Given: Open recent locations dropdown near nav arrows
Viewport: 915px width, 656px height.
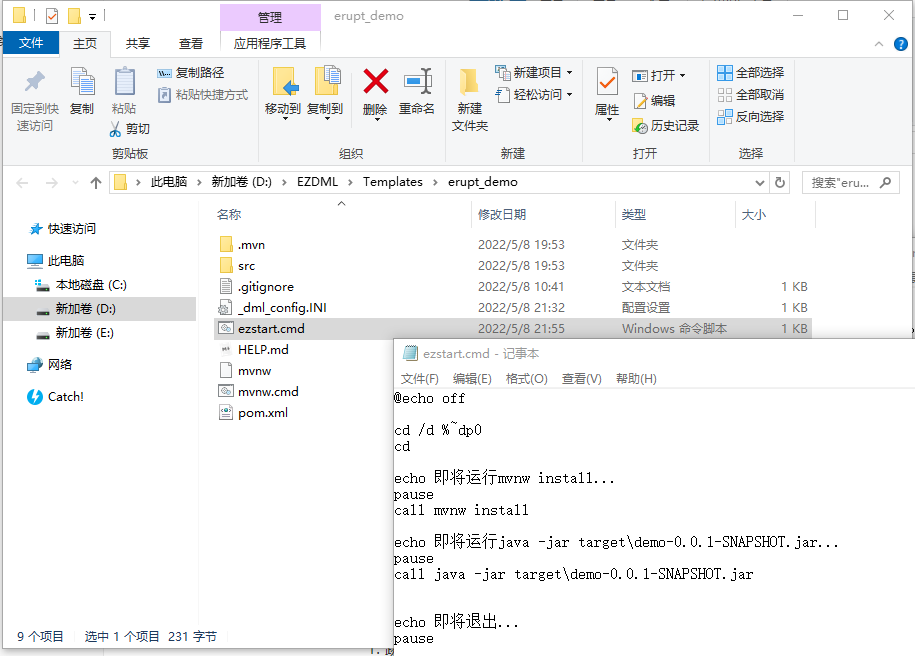Looking at the screenshot, I should tap(75, 183).
